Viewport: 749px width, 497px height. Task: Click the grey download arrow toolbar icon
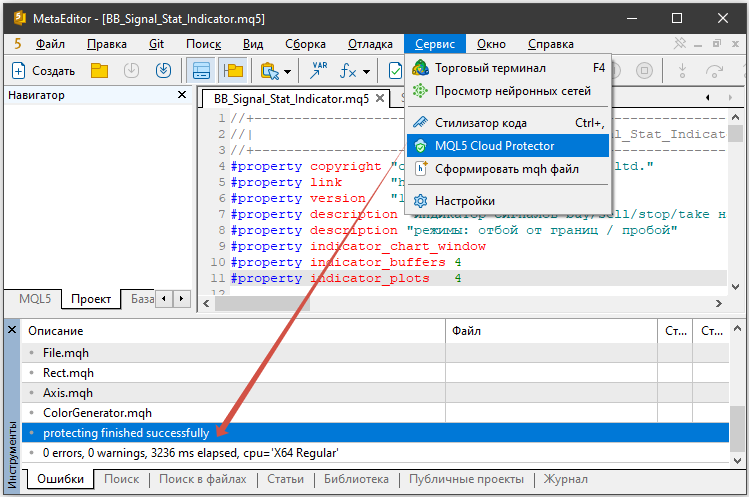[x=131, y=71]
